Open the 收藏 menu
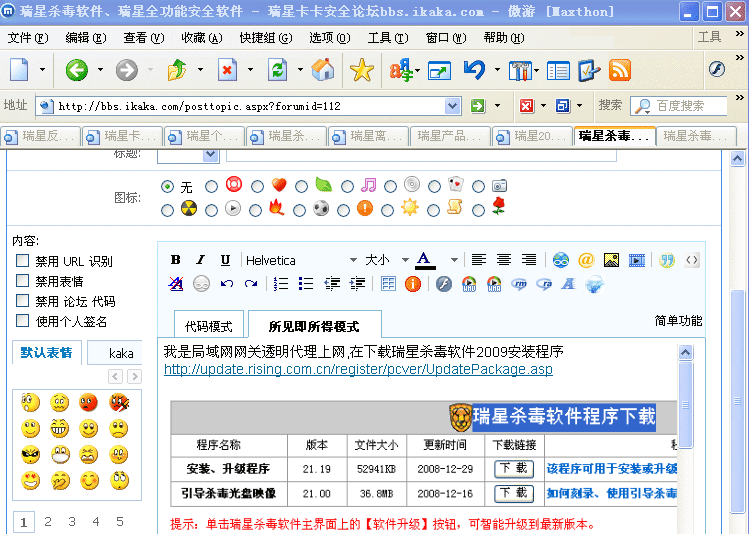 point(201,38)
